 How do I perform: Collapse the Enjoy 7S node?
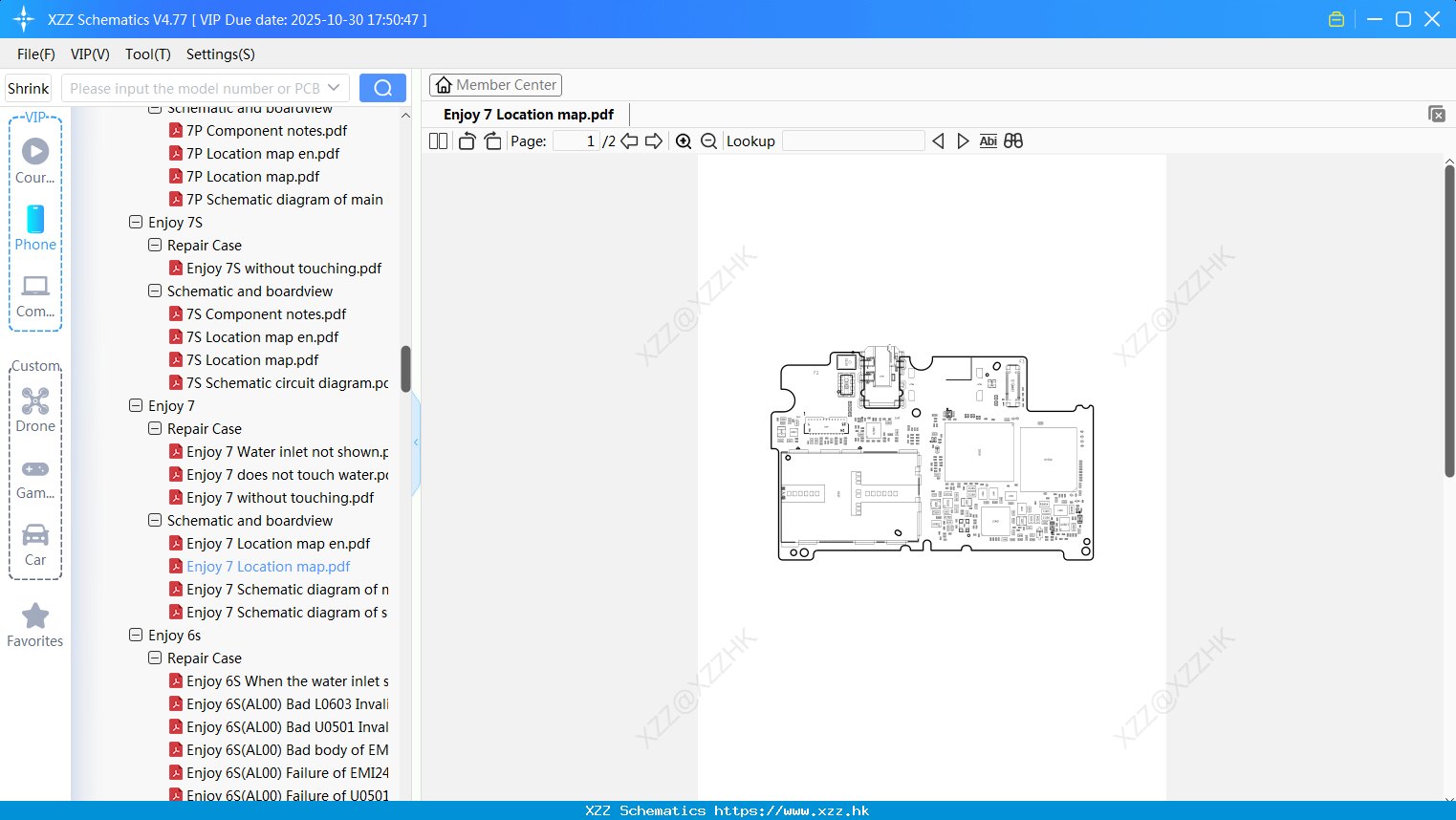(x=136, y=222)
